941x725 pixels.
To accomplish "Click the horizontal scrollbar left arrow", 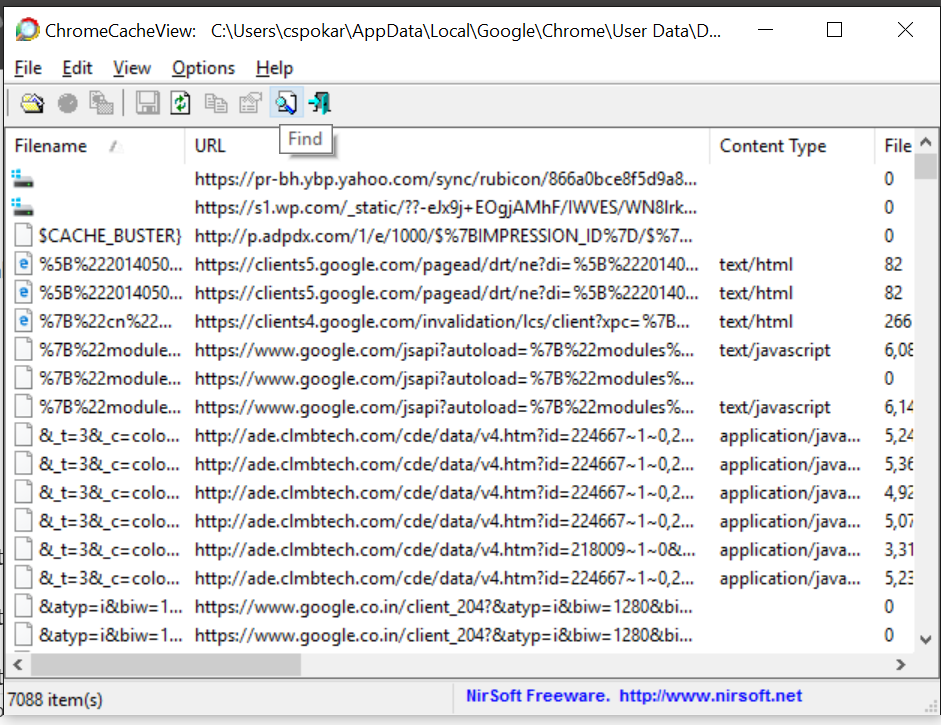I will [18, 664].
